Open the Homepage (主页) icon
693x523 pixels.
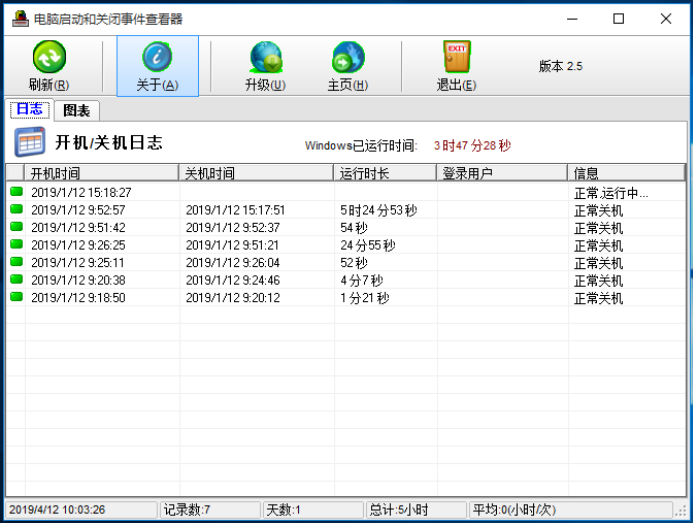tap(347, 58)
